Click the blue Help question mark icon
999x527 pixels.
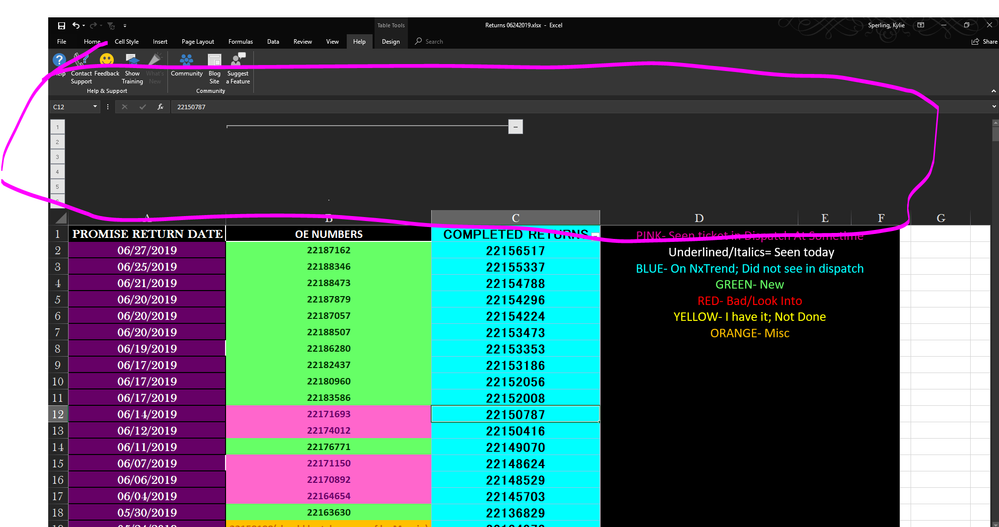tap(59, 61)
